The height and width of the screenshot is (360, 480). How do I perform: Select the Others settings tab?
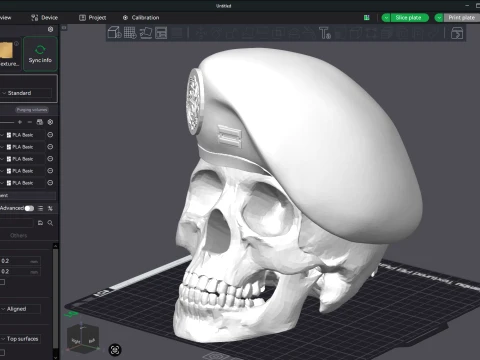19,235
